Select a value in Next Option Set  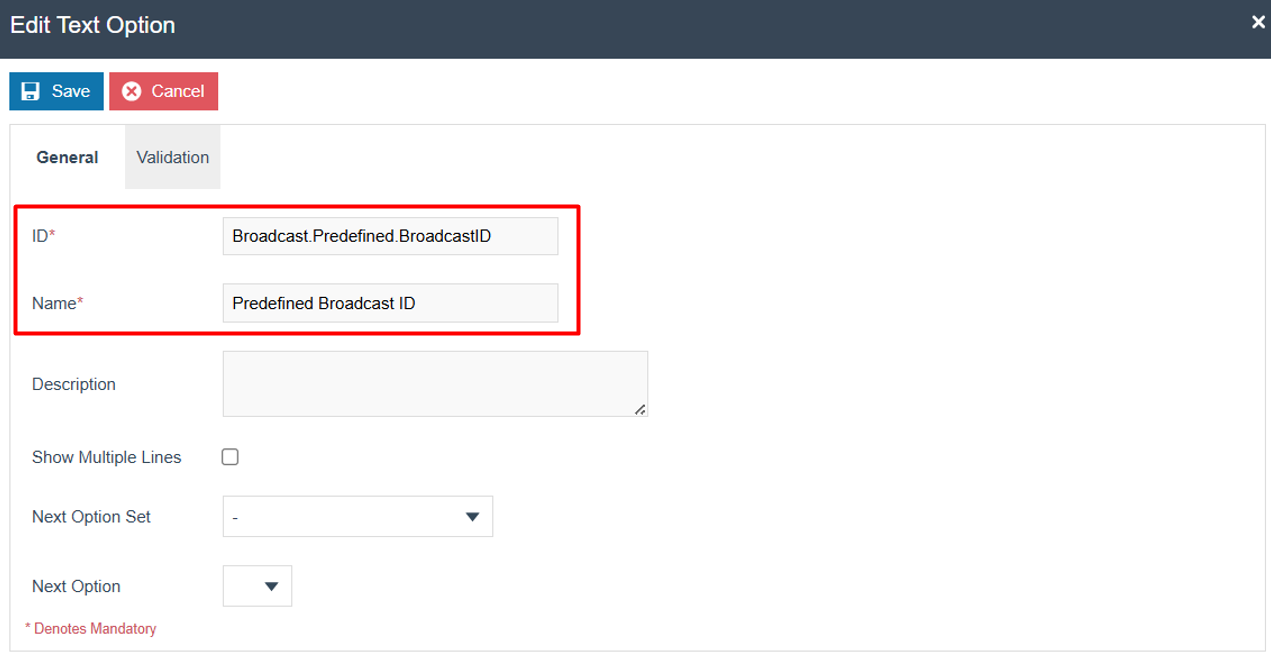click(x=358, y=516)
